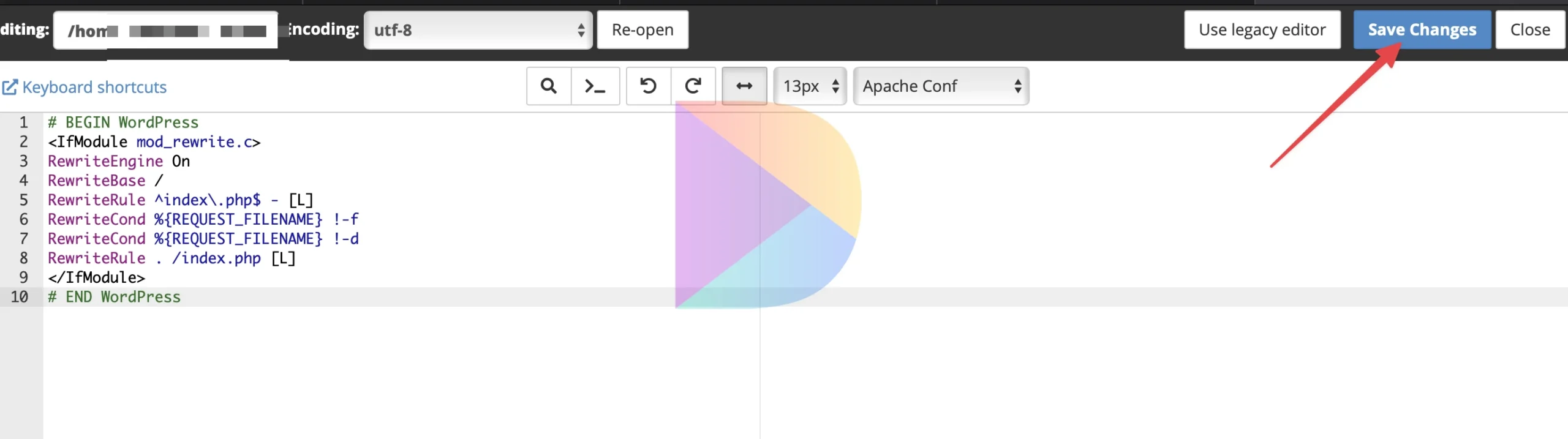Open the Apache Conf syntax dropdown
Screen dimensions: 1568x439
tap(941, 86)
